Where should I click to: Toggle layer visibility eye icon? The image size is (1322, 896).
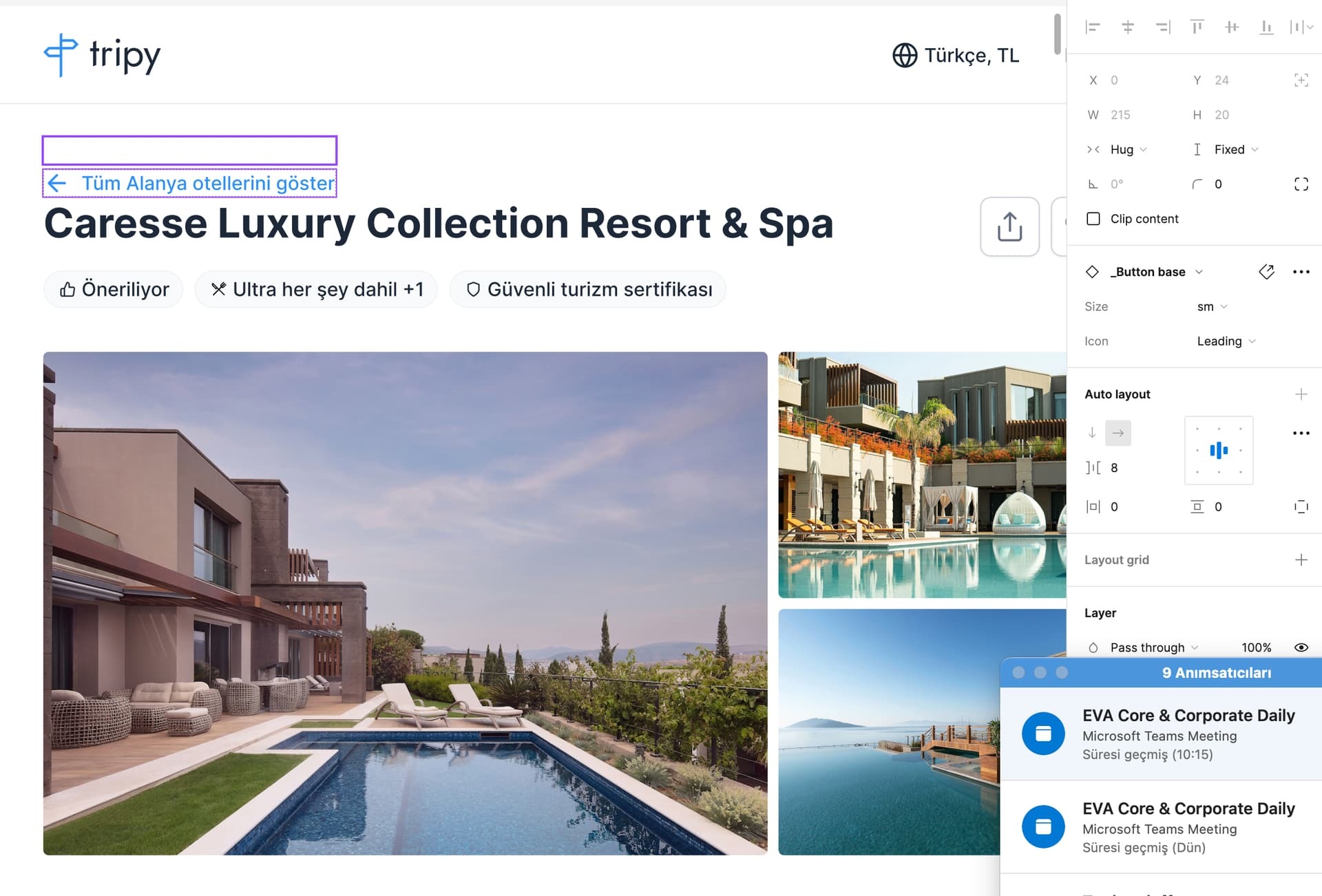(x=1301, y=648)
